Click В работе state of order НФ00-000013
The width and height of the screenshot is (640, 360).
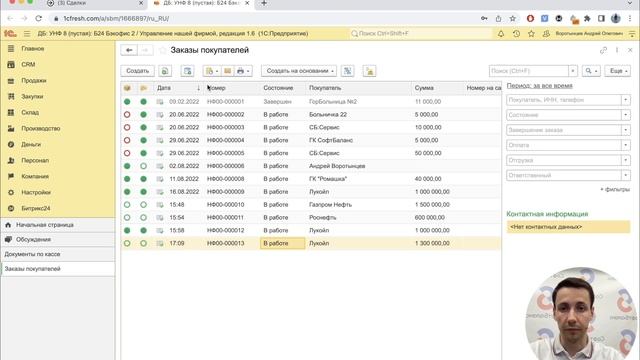tap(282, 244)
